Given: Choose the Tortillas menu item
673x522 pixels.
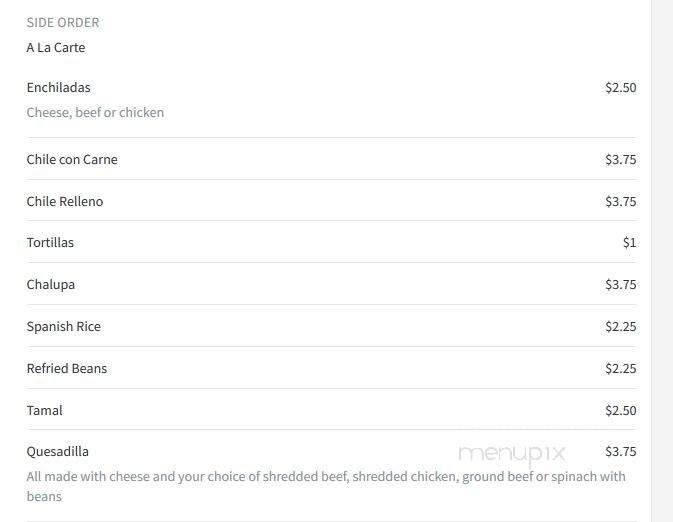Looking at the screenshot, I should coord(50,243).
